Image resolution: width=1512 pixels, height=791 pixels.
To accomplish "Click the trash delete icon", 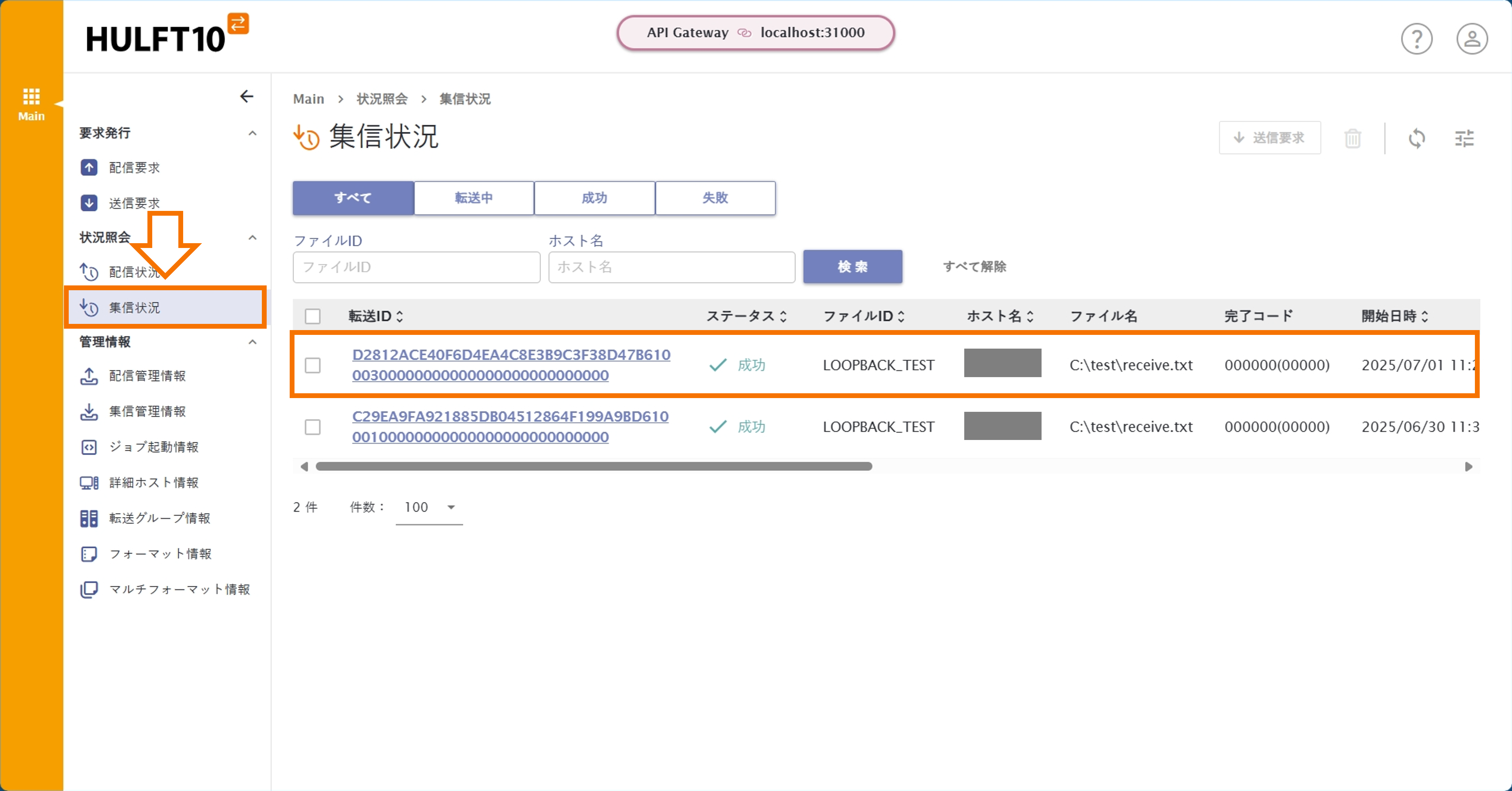I will (x=1352, y=138).
